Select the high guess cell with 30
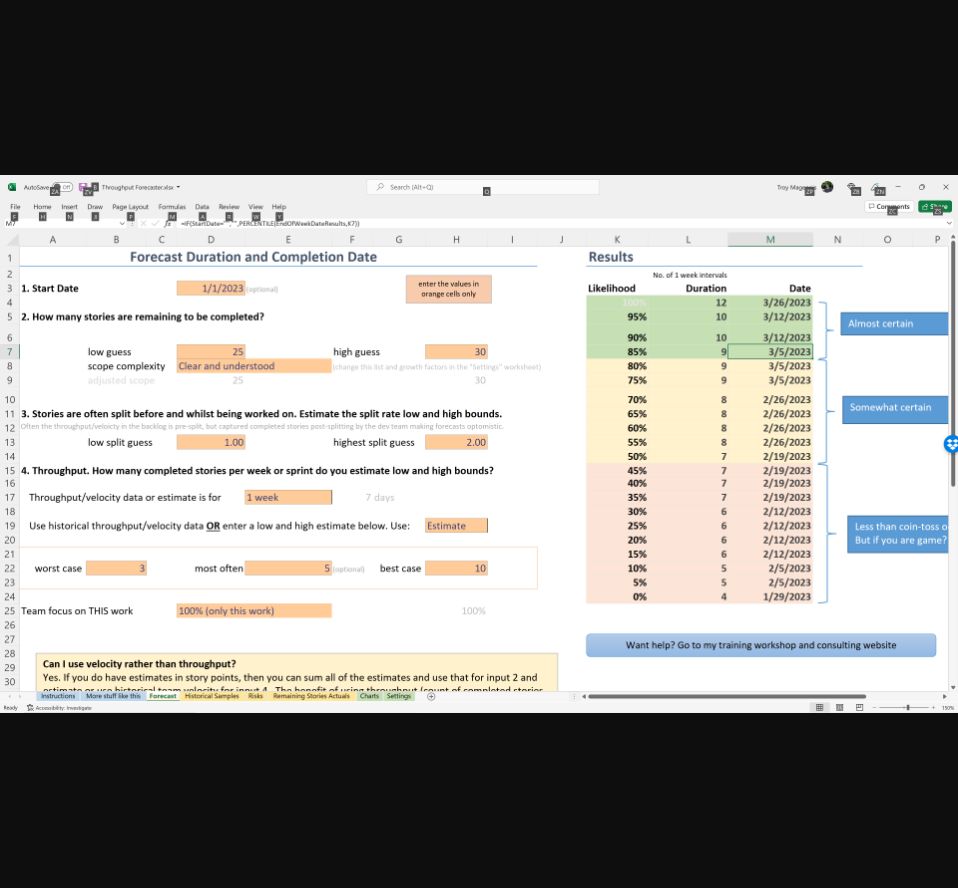 456,351
